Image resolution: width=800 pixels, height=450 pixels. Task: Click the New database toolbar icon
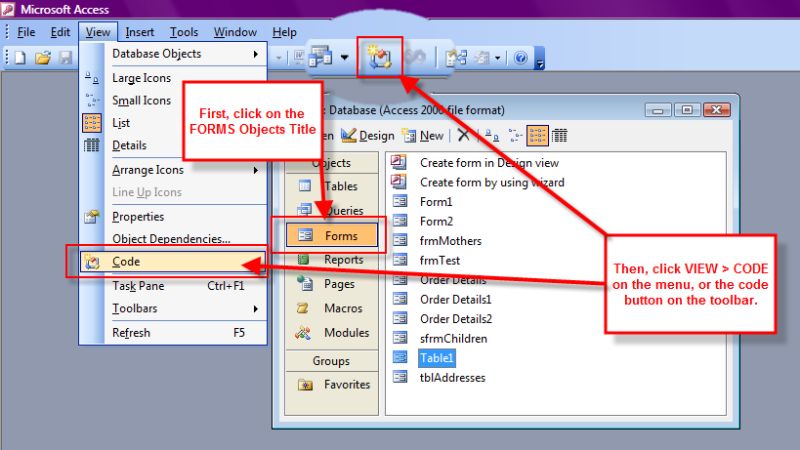click(x=20, y=58)
